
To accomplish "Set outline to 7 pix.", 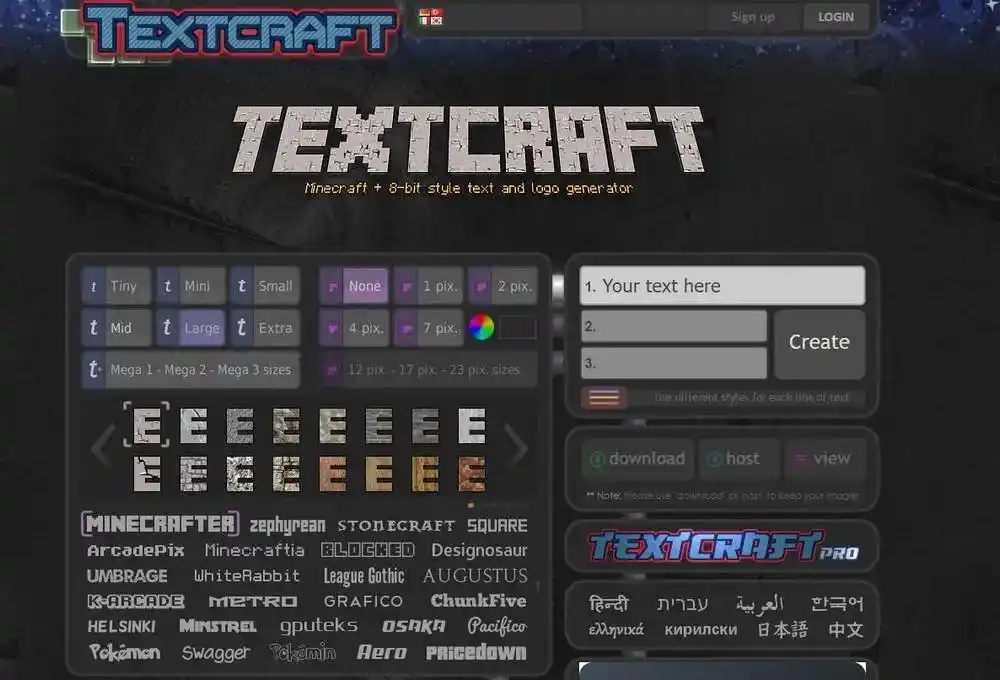I will pyautogui.click(x=429, y=328).
